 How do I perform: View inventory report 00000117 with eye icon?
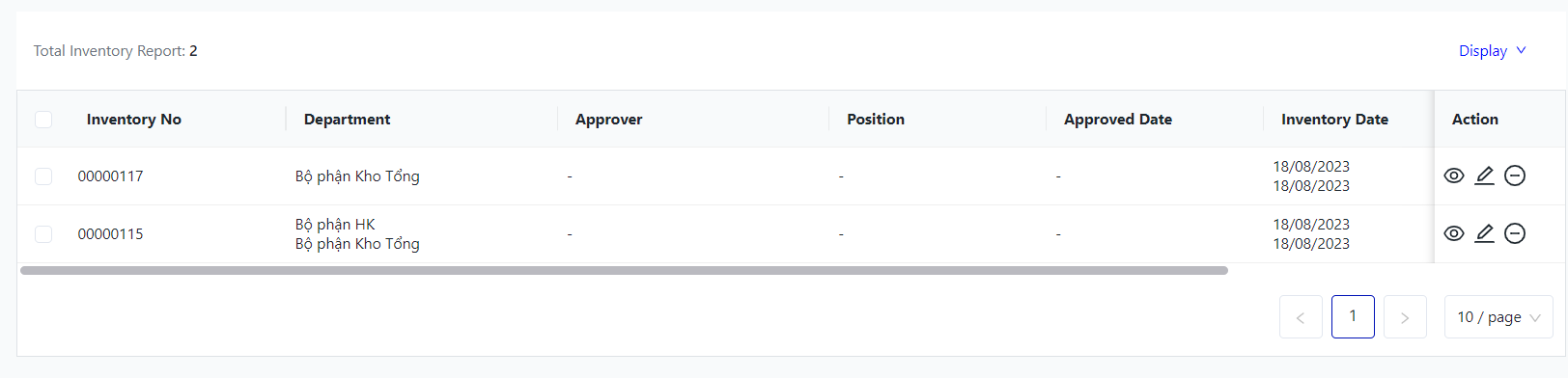pos(1453,175)
